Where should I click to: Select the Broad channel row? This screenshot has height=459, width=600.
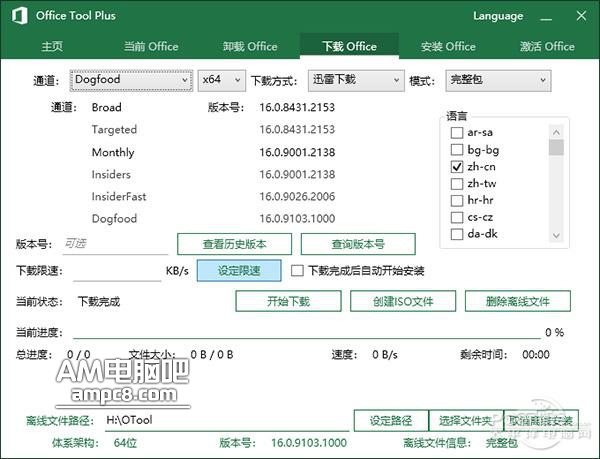(106, 107)
